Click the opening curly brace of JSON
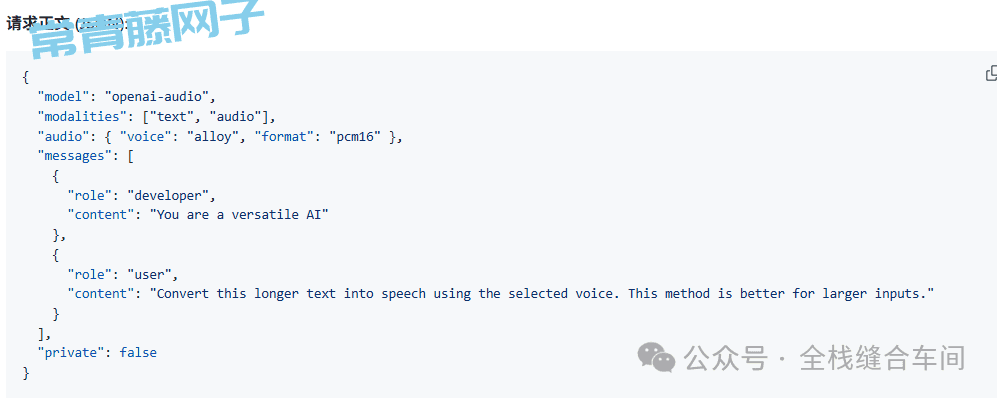The width and height of the screenshot is (997, 398). (x=25, y=77)
